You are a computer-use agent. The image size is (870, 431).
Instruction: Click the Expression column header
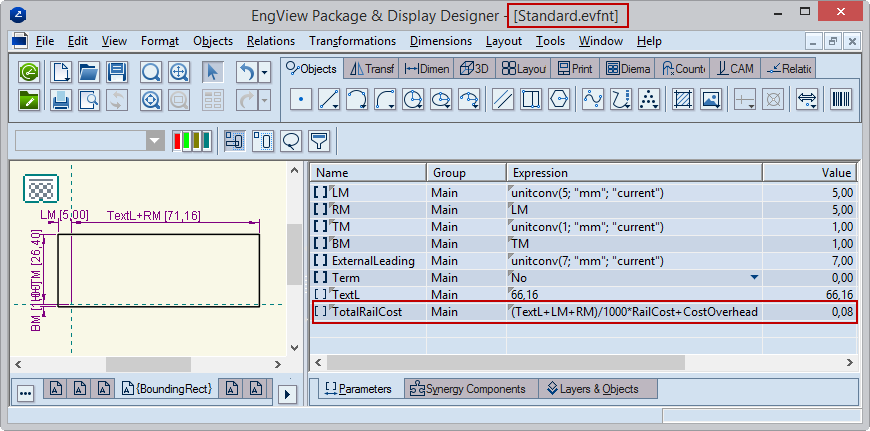point(540,173)
